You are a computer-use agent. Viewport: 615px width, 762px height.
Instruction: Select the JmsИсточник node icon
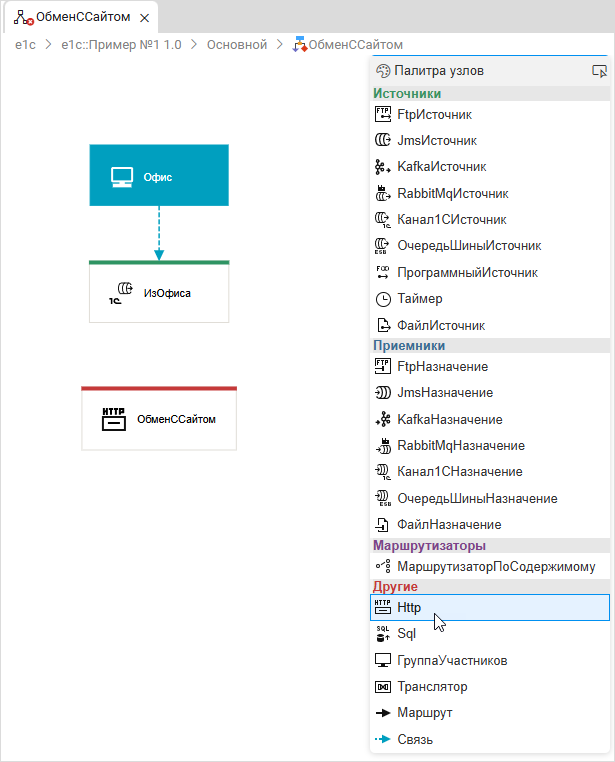coord(383,140)
